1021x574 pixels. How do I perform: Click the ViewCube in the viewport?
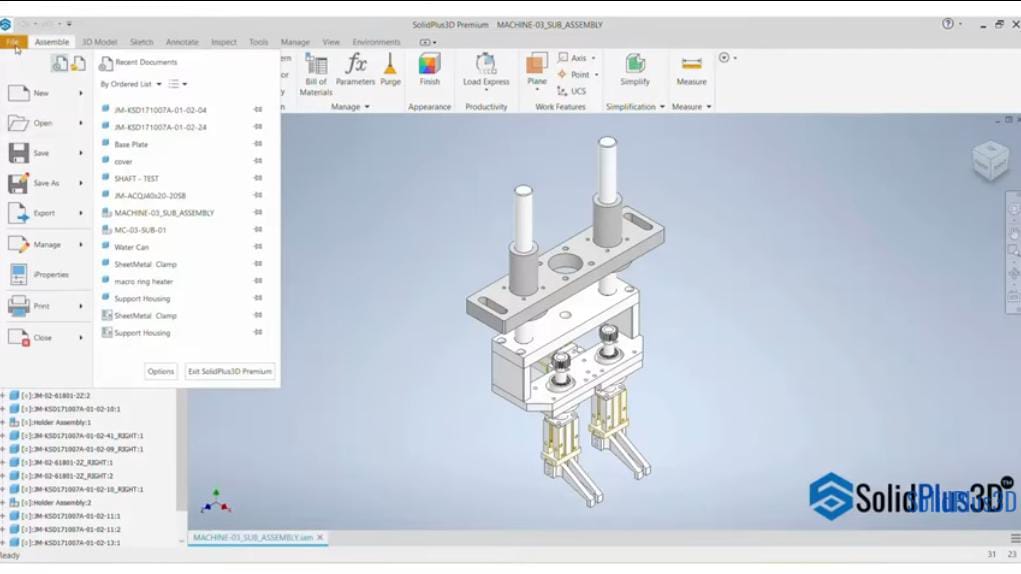[x=990, y=161]
